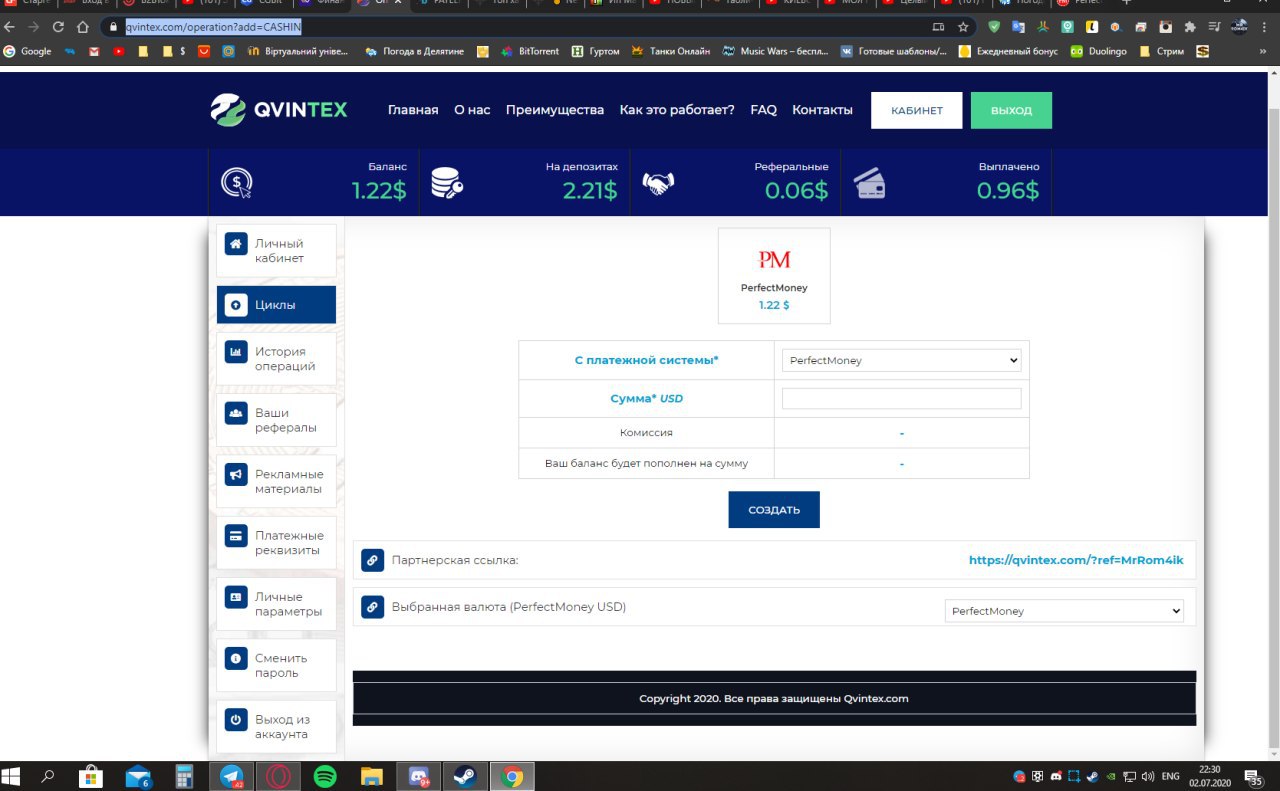1280x791 pixels.
Task: Open the Гуртом bookmark
Action: (596, 51)
